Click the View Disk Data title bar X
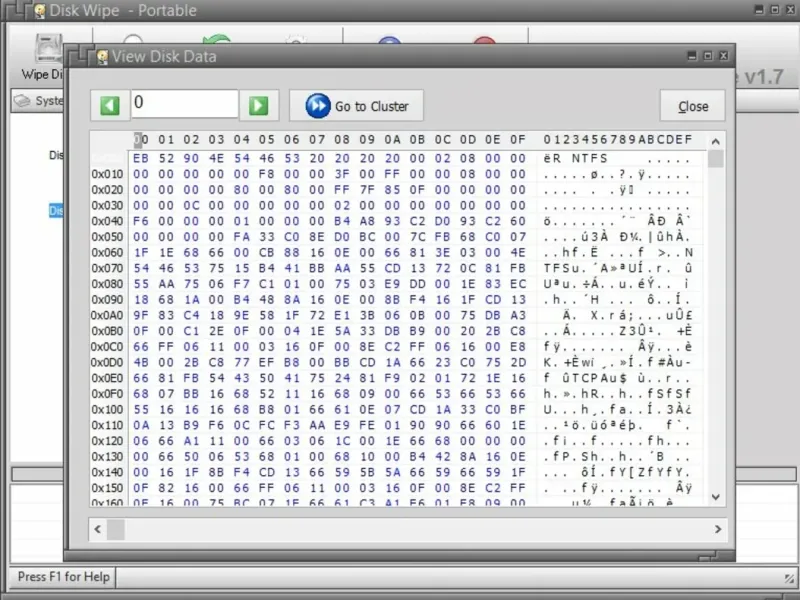This screenshot has width=800, height=600. (x=723, y=55)
